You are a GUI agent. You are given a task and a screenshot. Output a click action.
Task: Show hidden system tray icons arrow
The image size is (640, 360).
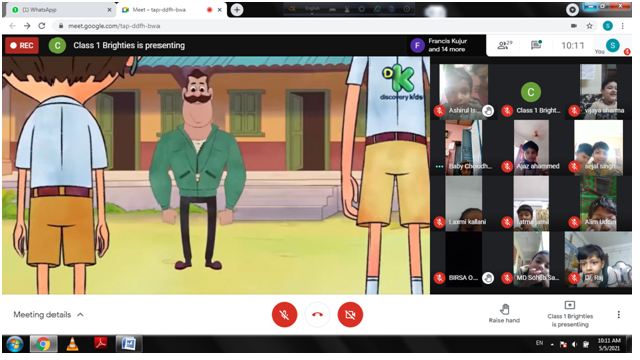552,344
